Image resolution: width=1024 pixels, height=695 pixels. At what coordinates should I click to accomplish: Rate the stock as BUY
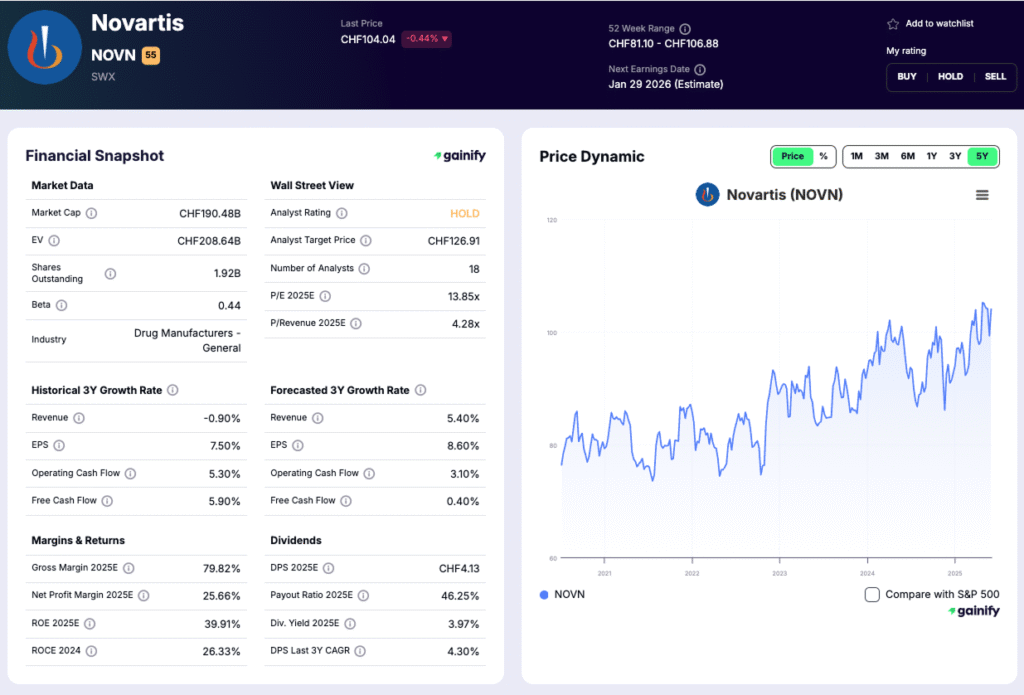click(907, 77)
